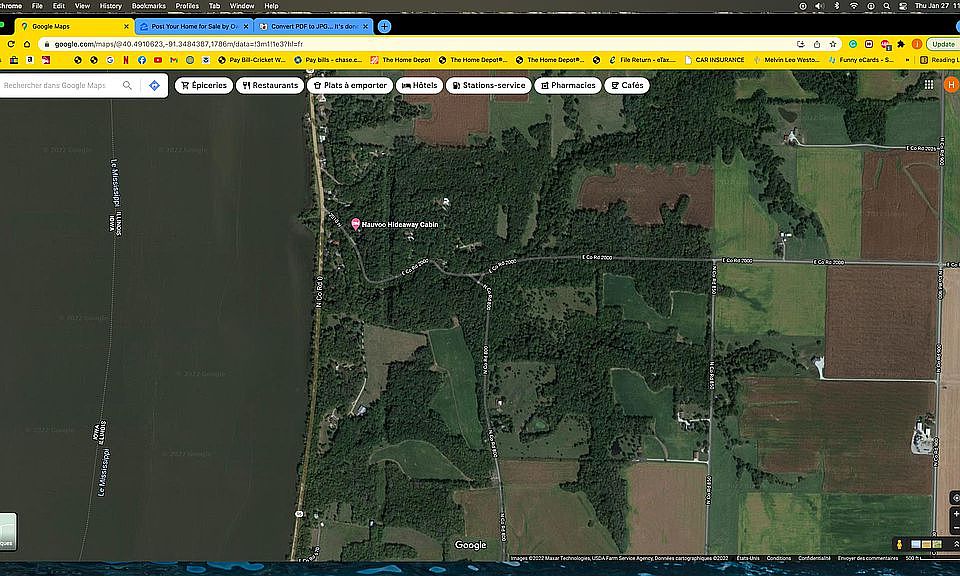
Task: Select the first layer thumbnail beside pegman
Action: 916,544
